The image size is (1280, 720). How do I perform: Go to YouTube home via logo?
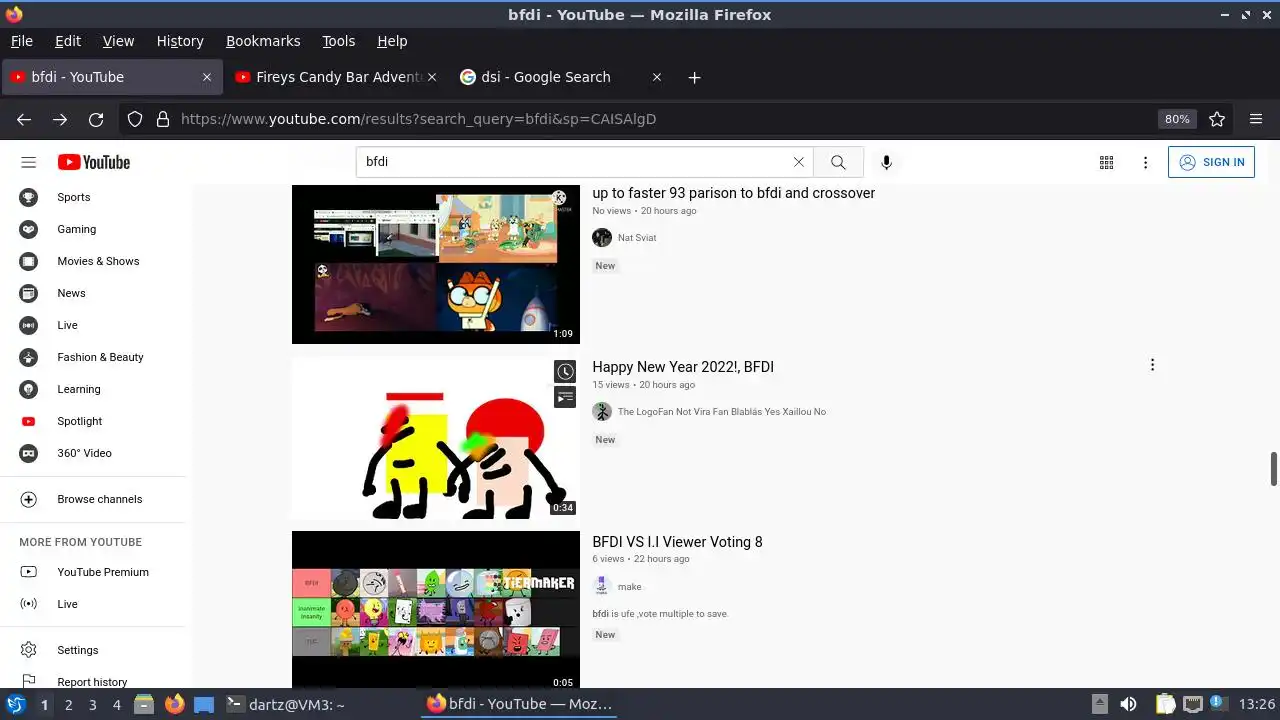(x=94, y=162)
